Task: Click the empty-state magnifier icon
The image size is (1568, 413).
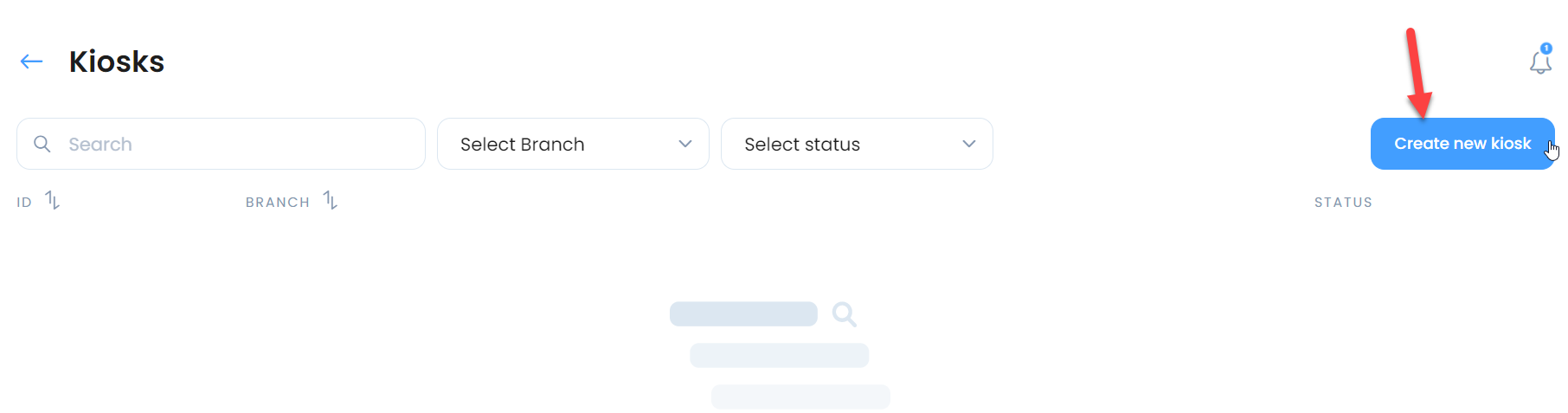Action: [845, 314]
